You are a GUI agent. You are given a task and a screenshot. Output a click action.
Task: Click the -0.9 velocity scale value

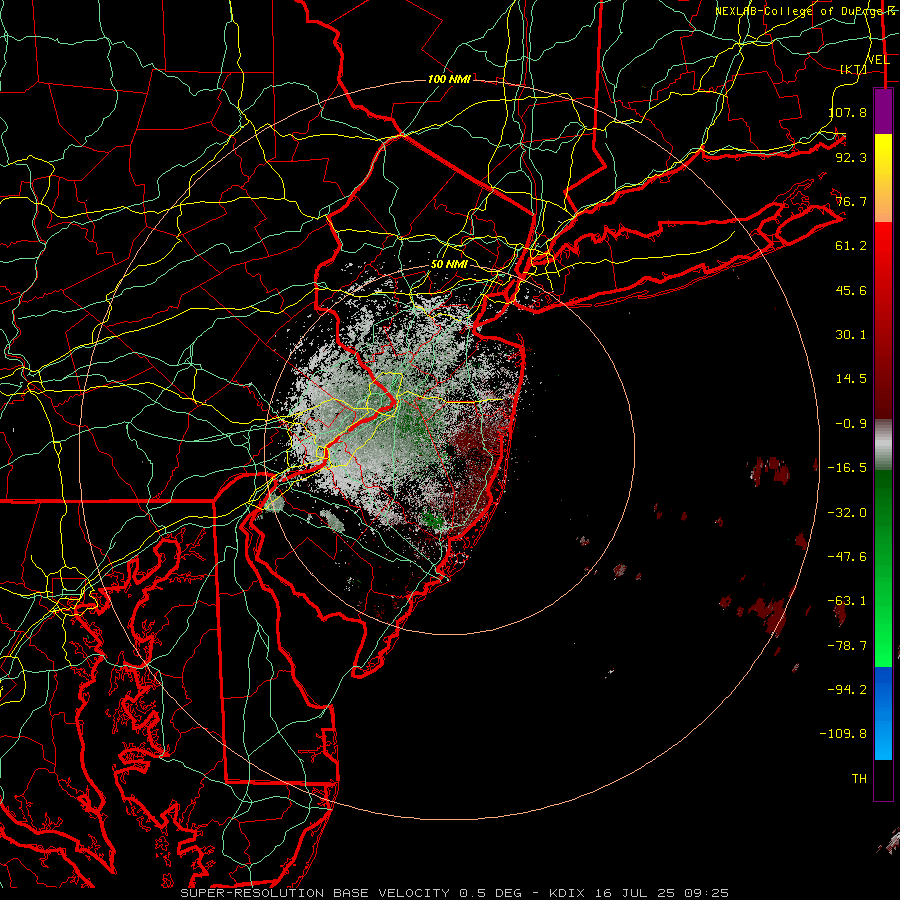tap(851, 424)
